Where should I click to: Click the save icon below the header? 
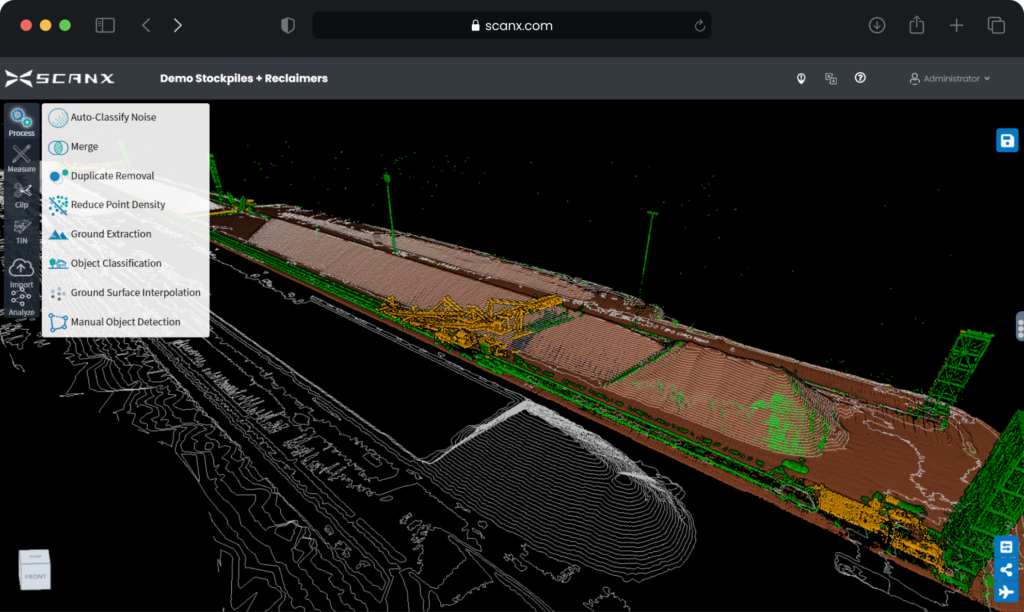coord(1006,140)
